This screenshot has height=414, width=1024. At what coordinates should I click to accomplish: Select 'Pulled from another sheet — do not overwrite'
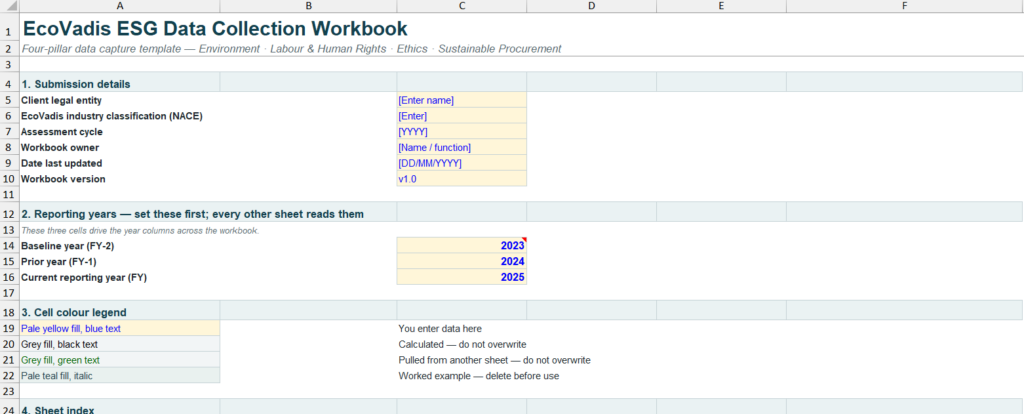pos(494,360)
